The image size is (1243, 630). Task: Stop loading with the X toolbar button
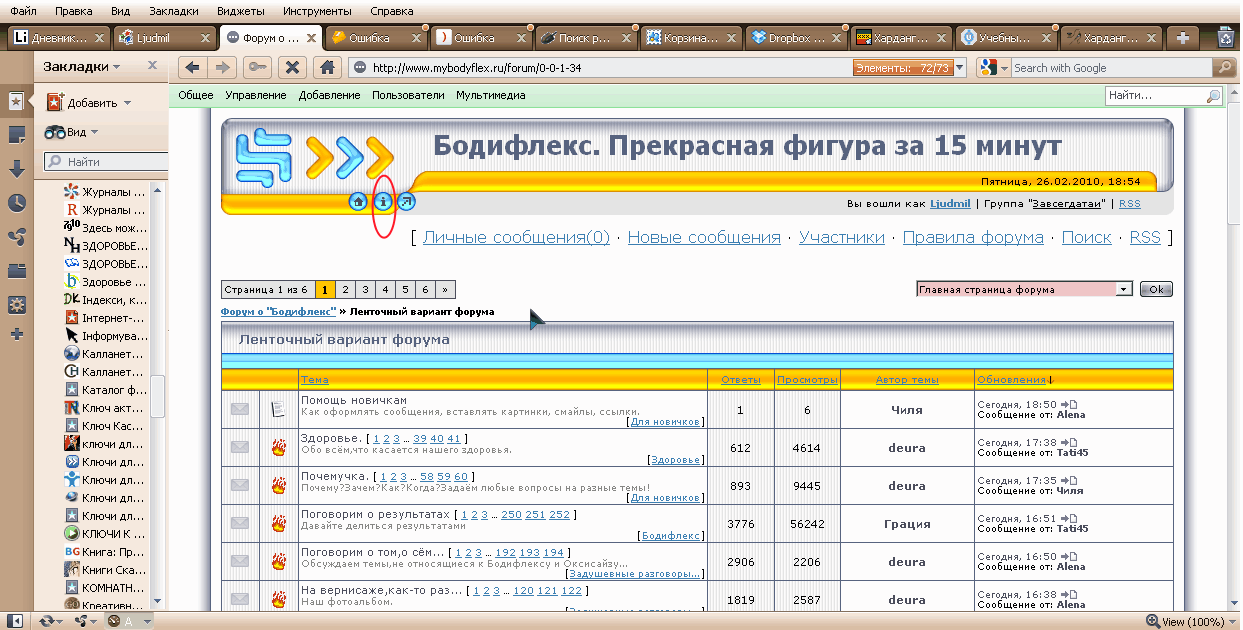[292, 67]
